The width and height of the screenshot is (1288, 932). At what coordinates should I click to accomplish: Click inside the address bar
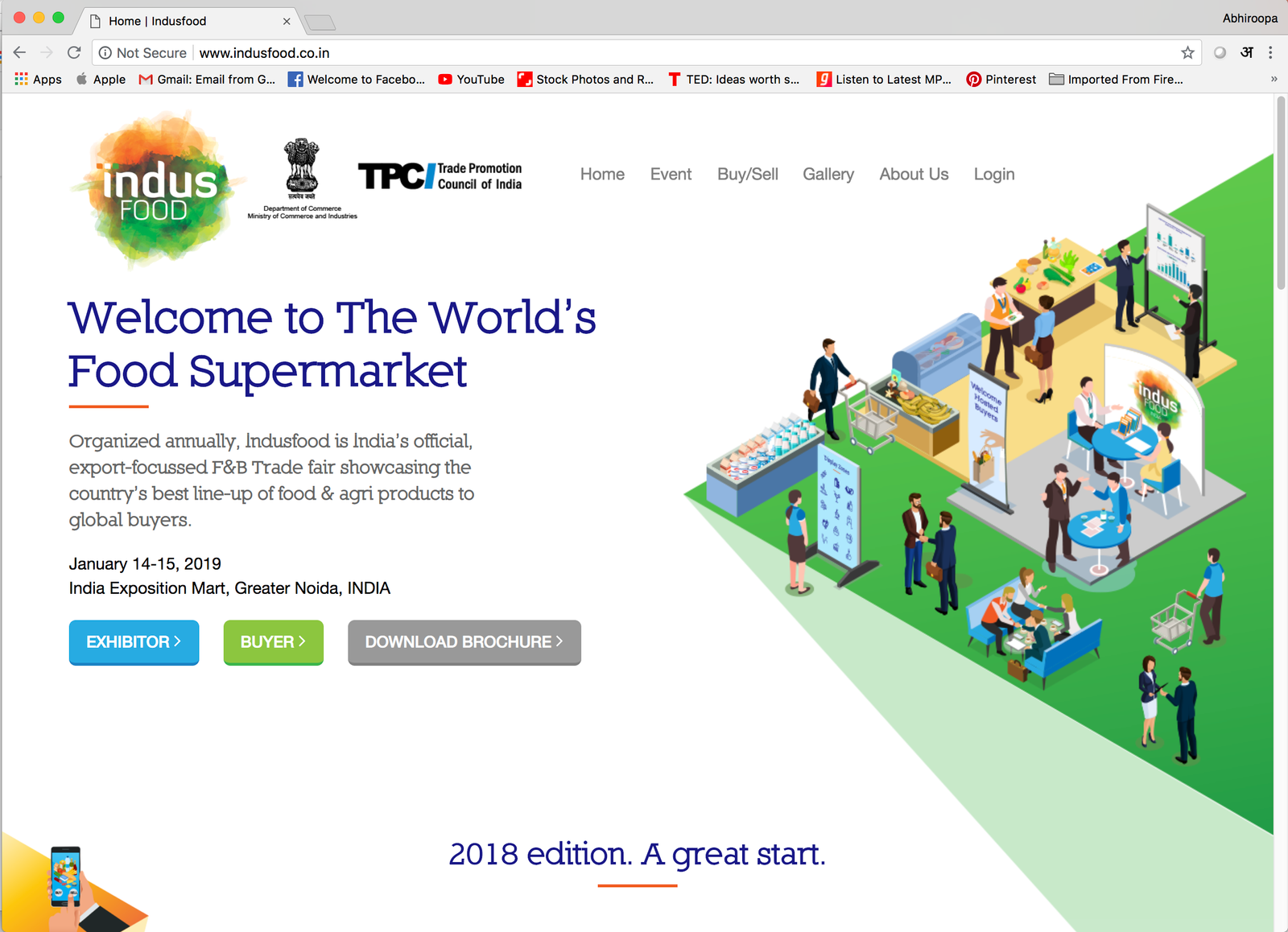pos(563,52)
